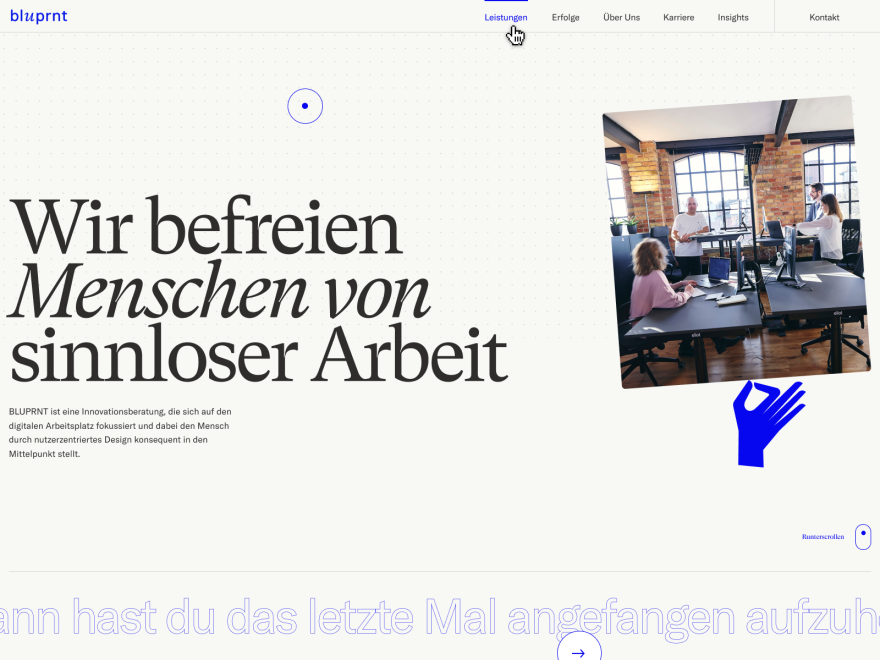Image resolution: width=880 pixels, height=660 pixels.
Task: Click the tilted office team photo
Action: [x=736, y=242]
